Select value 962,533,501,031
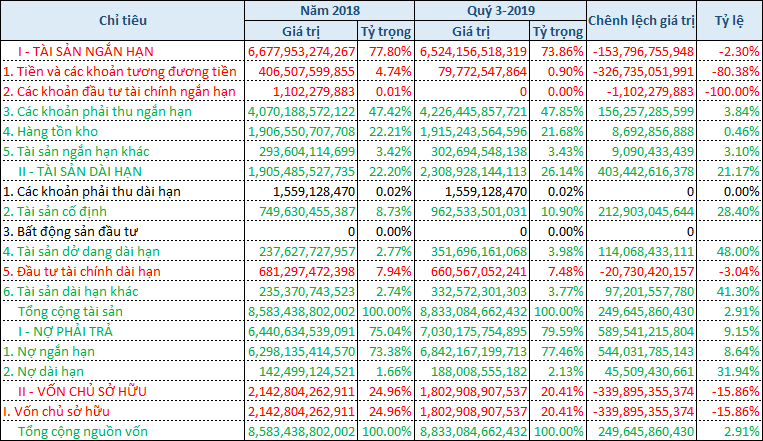 pos(477,211)
